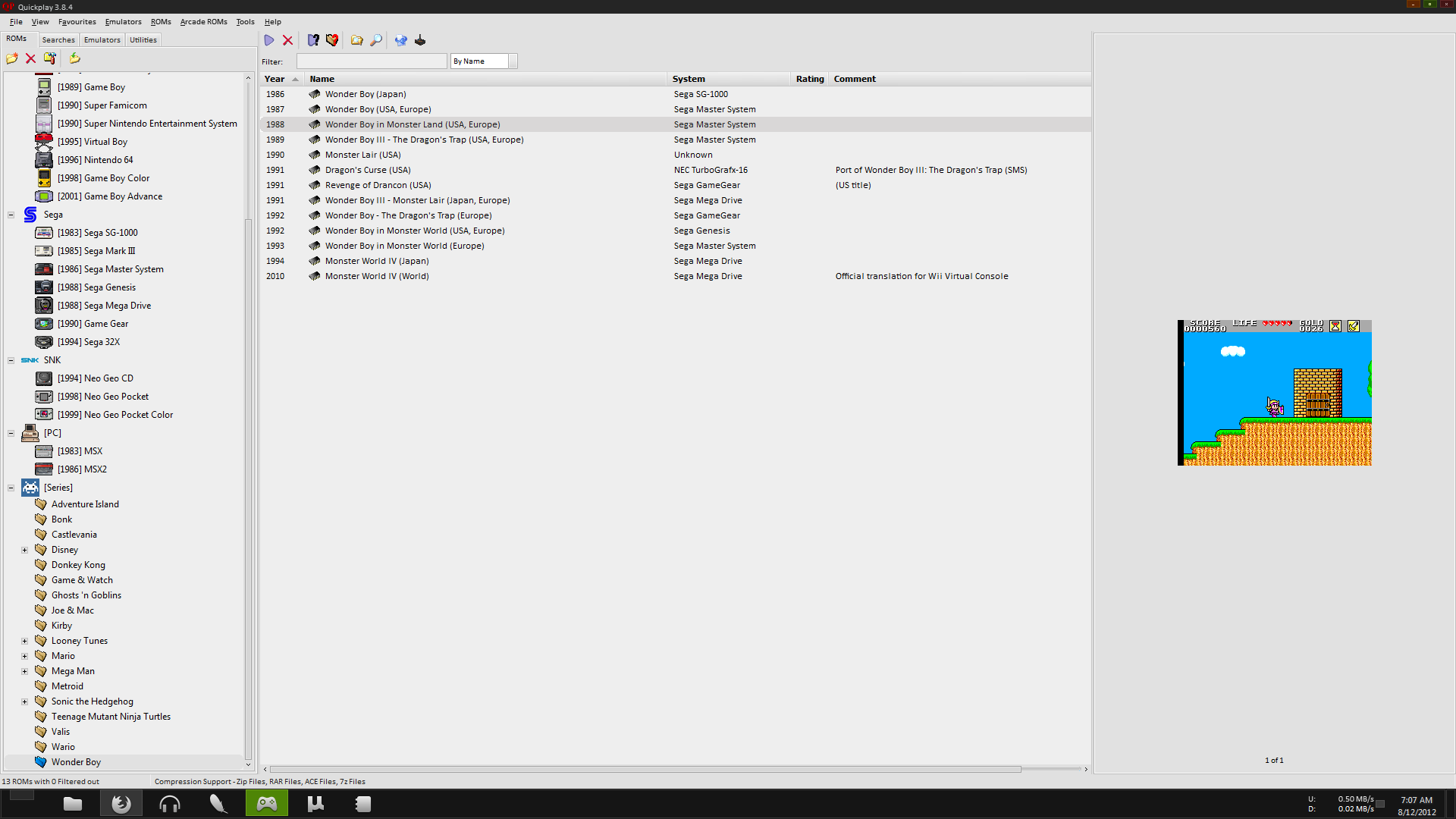
Task: Select the [1986] Sega Master System entry
Action: (110, 269)
